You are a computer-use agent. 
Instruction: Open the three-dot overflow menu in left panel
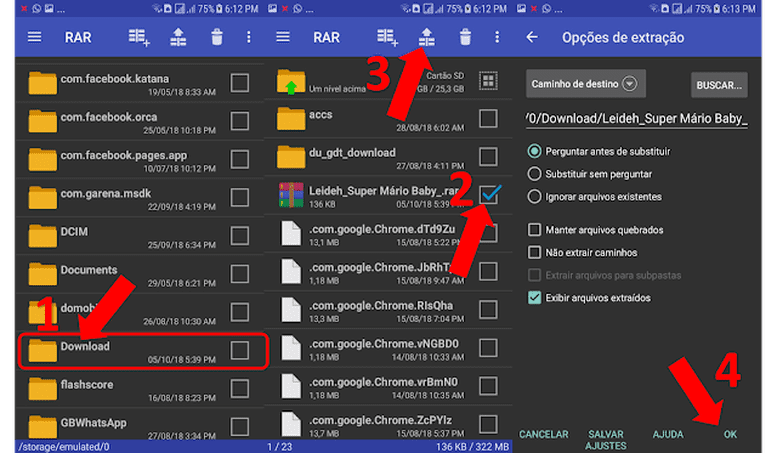click(x=249, y=38)
